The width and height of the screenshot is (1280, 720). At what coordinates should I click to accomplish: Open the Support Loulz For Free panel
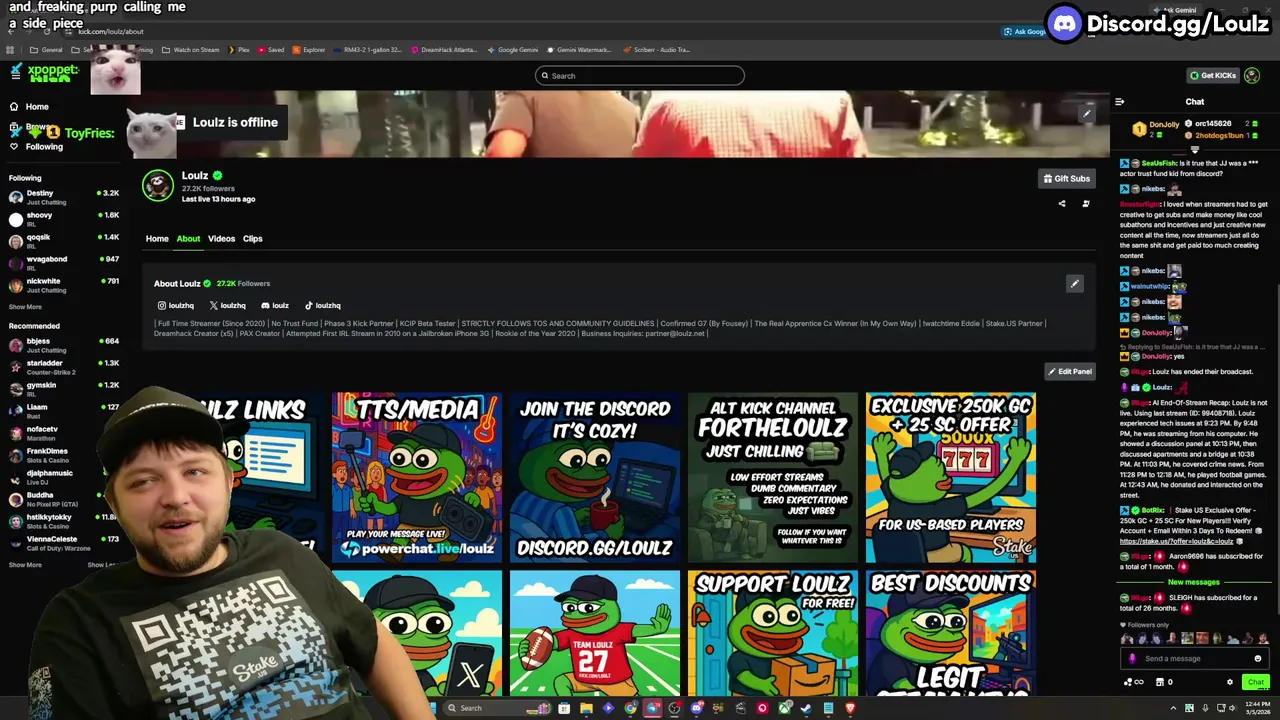pos(773,633)
